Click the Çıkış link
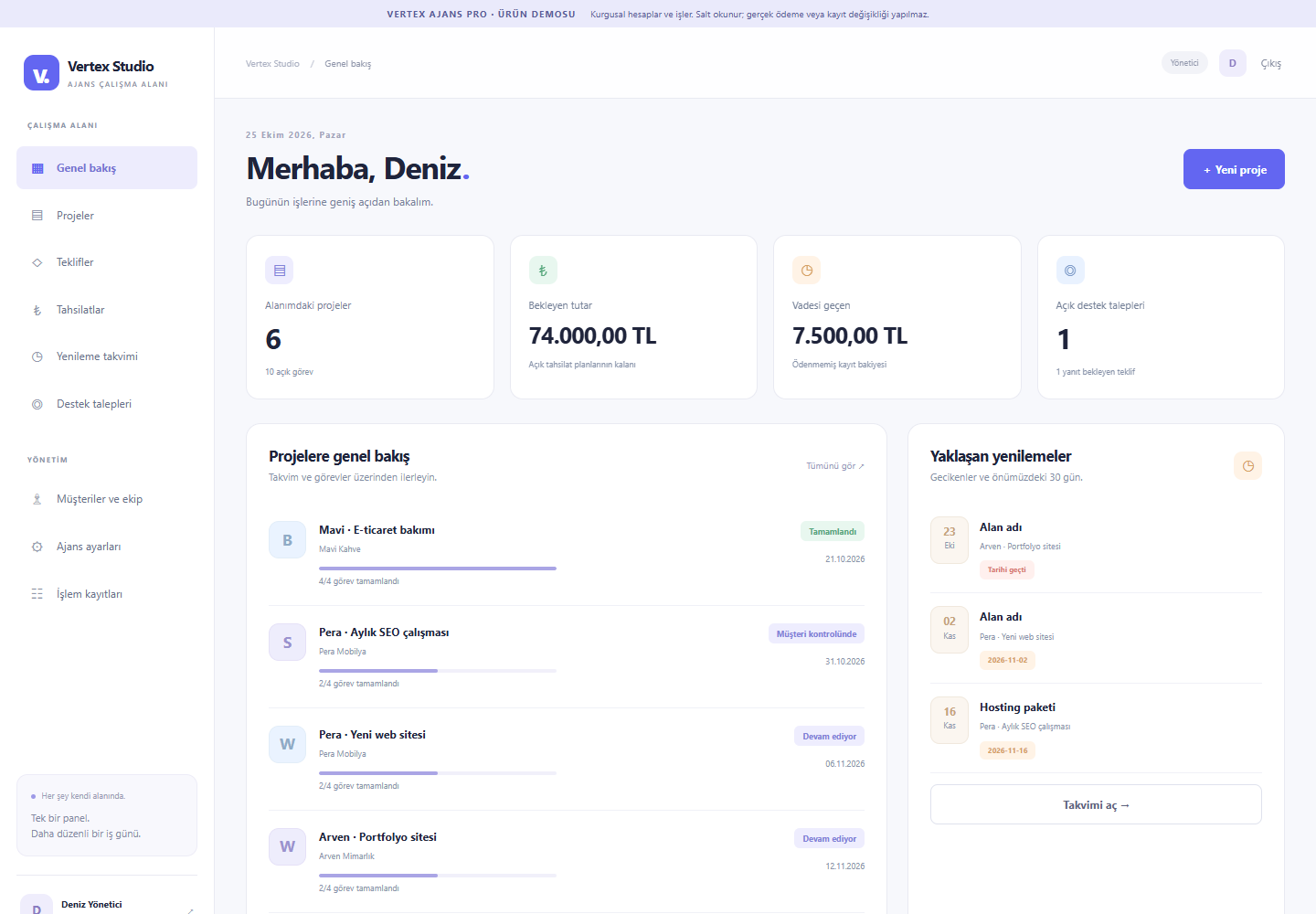Viewport: 1316px width, 914px height. 1271,63
